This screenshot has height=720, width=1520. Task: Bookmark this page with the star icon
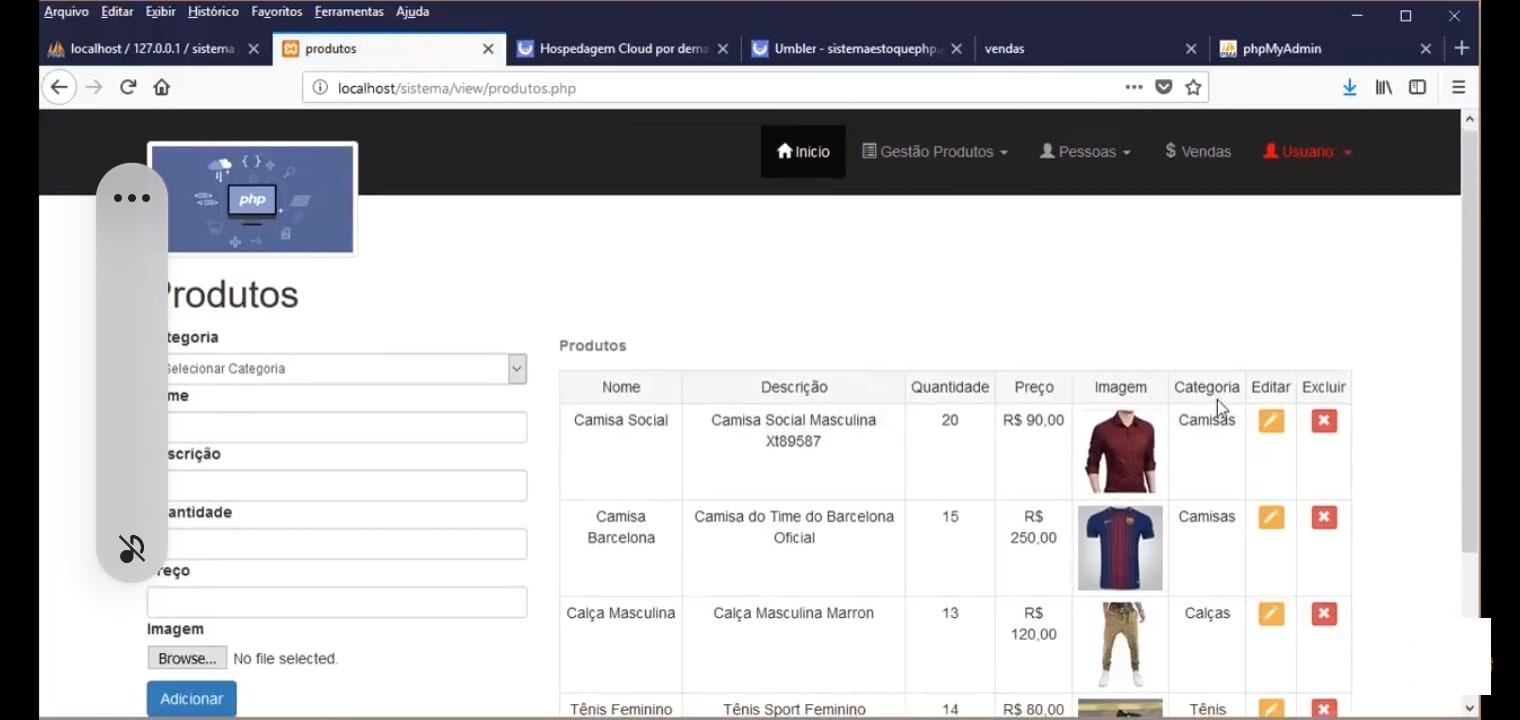[1193, 87]
